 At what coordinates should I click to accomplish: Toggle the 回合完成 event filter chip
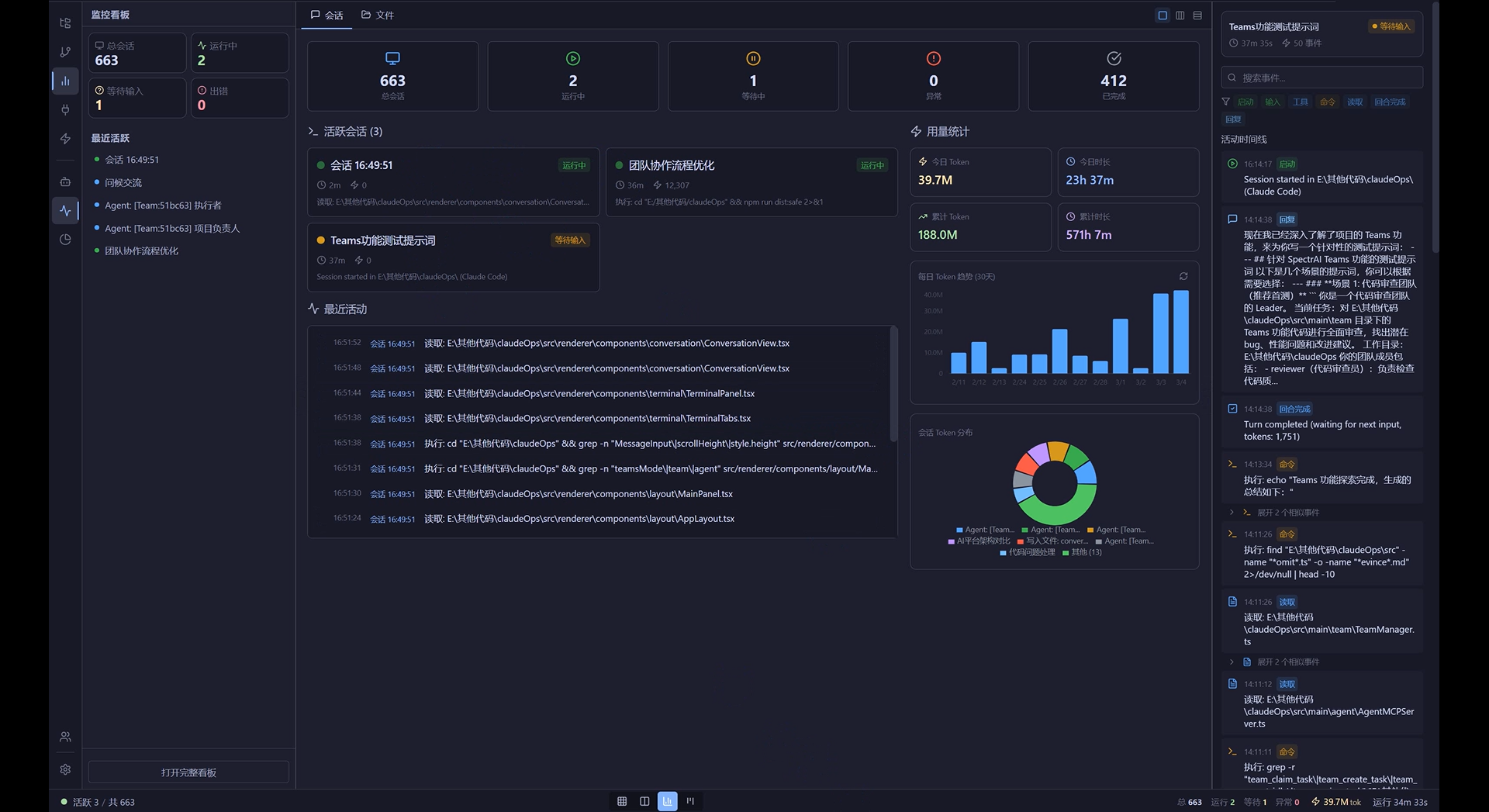[x=1390, y=102]
